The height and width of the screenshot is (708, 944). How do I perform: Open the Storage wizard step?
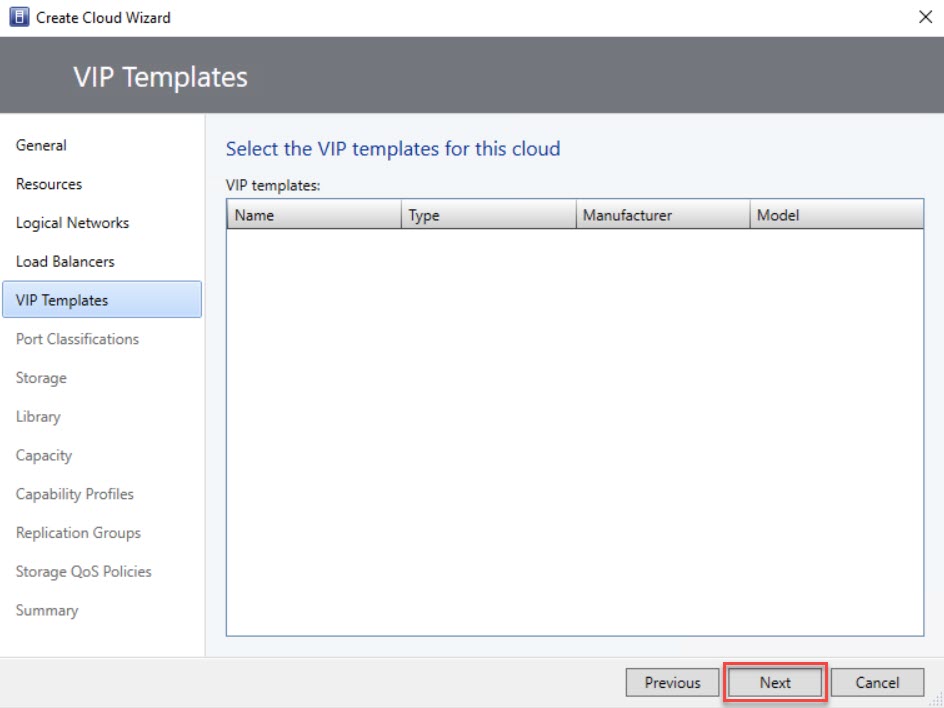click(41, 378)
